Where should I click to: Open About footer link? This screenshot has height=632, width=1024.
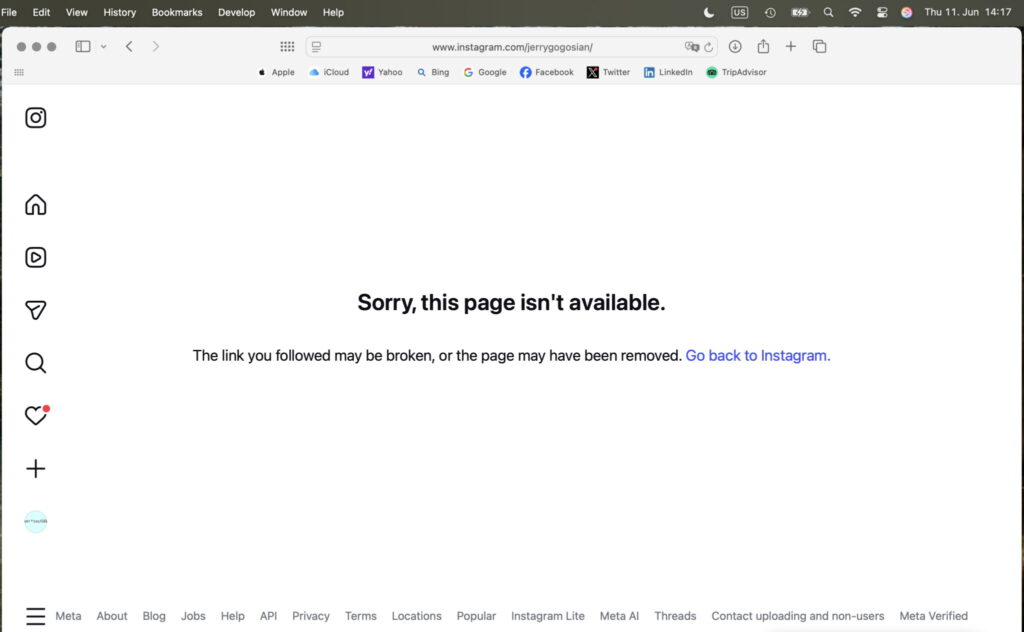pyautogui.click(x=112, y=616)
